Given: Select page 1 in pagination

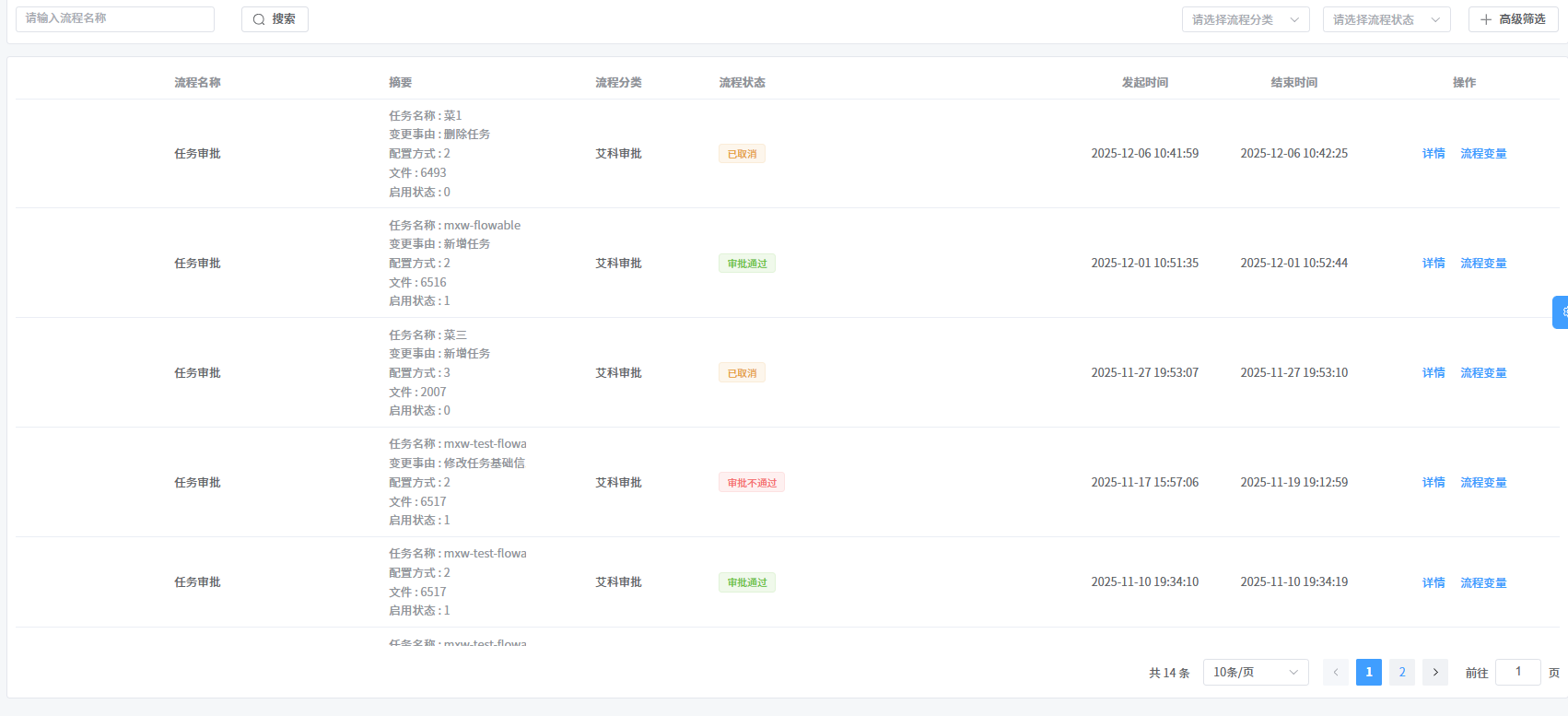Looking at the screenshot, I should point(1369,673).
